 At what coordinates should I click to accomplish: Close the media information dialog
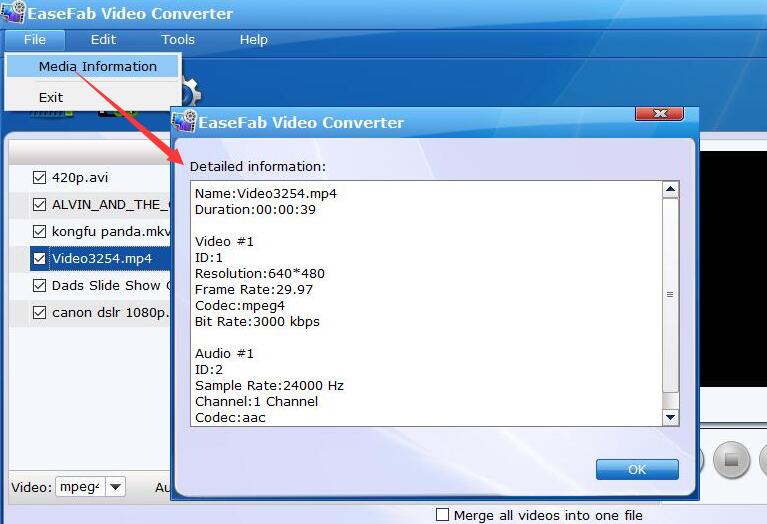tap(659, 114)
